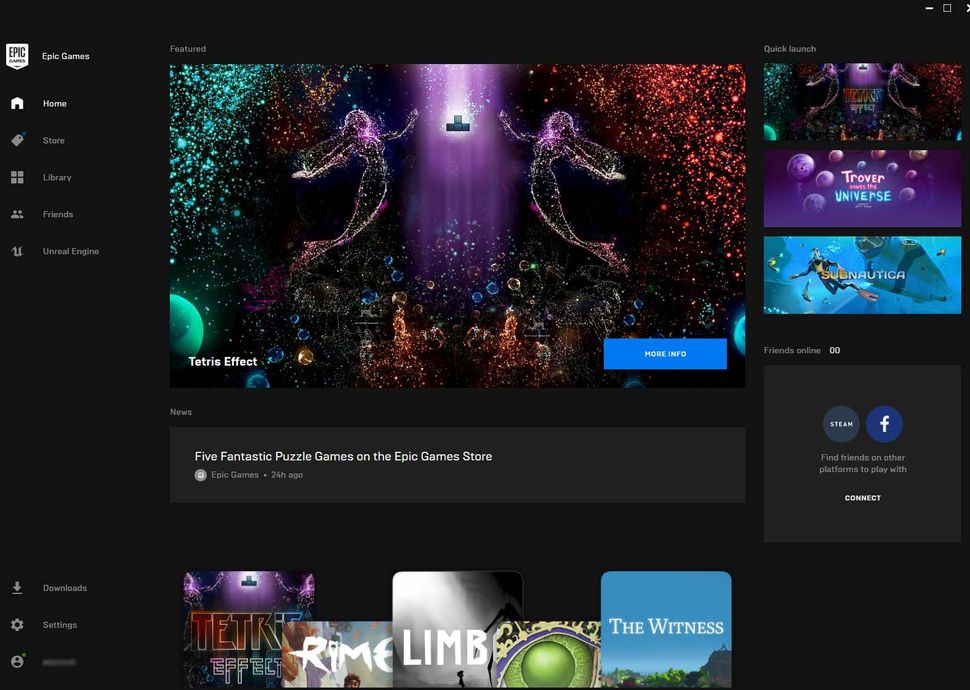Open the Library via its grid icon

tap(17, 177)
